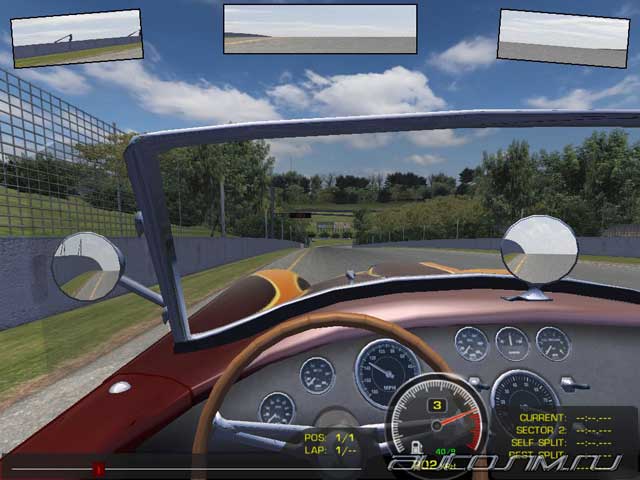Screen dimensions: 640x480
Task: Click the POS: 1/1 position readout
Action: (330, 438)
